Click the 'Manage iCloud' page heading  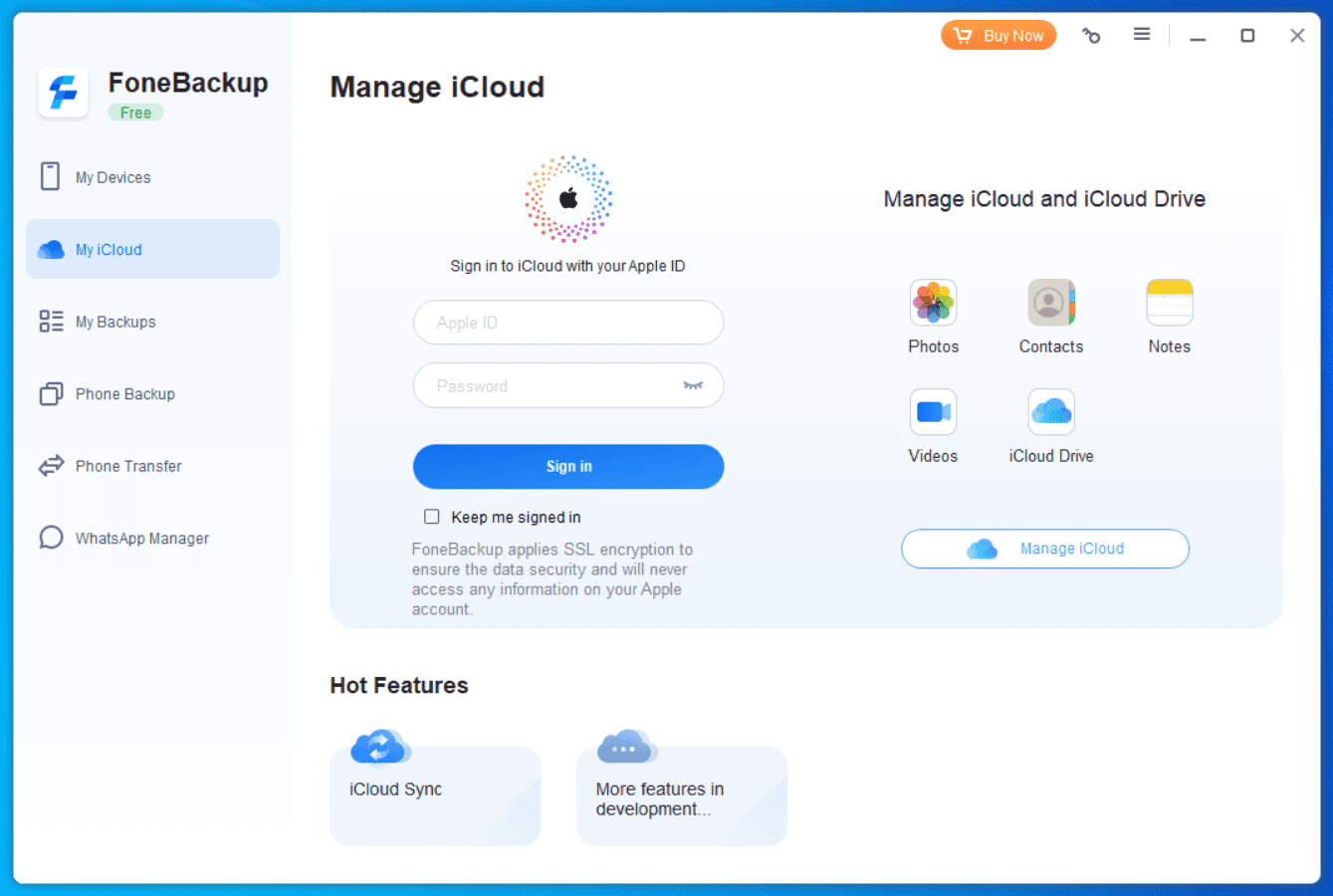(x=437, y=88)
